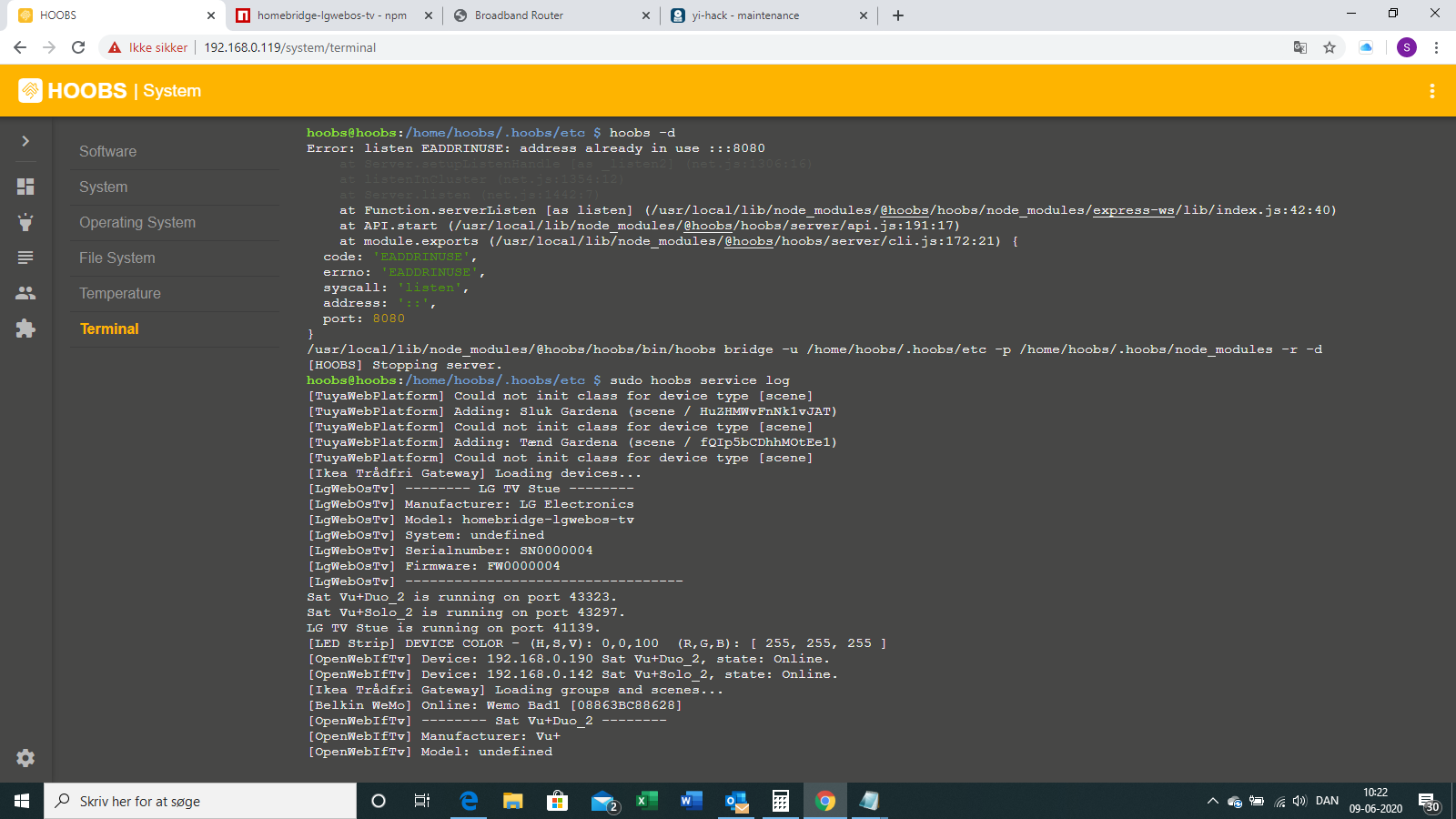The image size is (1456, 819).
Task: Open the cloud extension icon
Action: point(1366,47)
